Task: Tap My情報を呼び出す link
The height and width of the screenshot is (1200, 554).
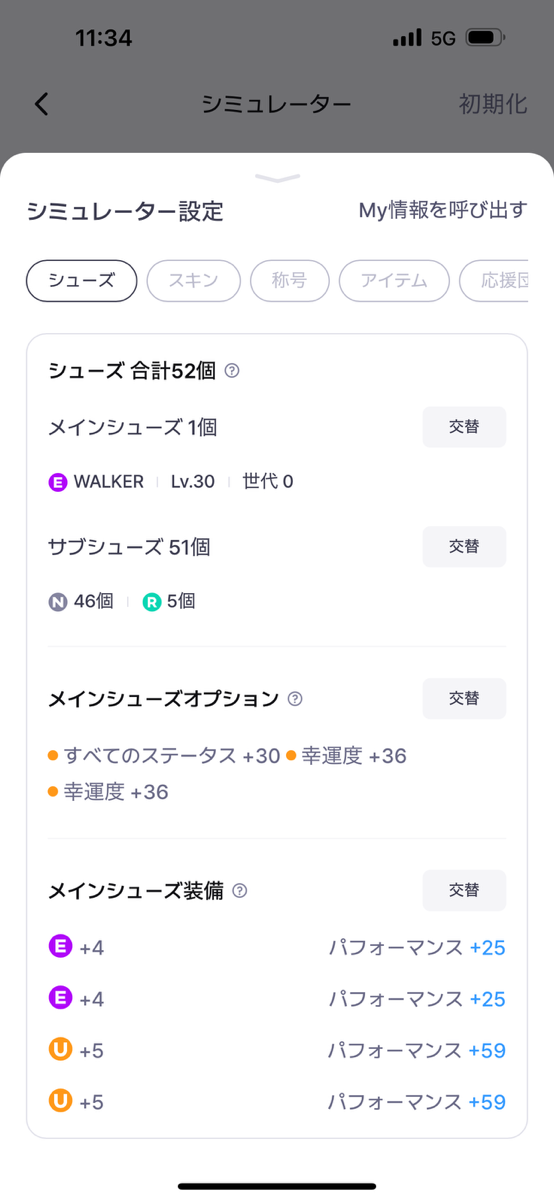Action: click(x=443, y=210)
